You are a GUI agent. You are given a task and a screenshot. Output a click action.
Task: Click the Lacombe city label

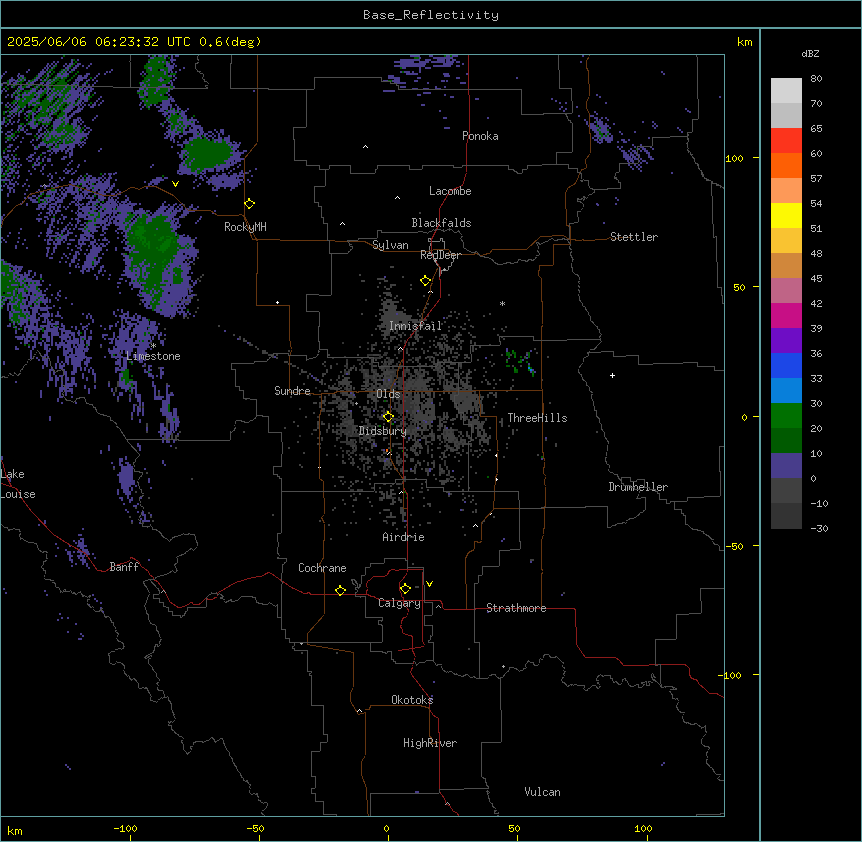[x=450, y=191]
